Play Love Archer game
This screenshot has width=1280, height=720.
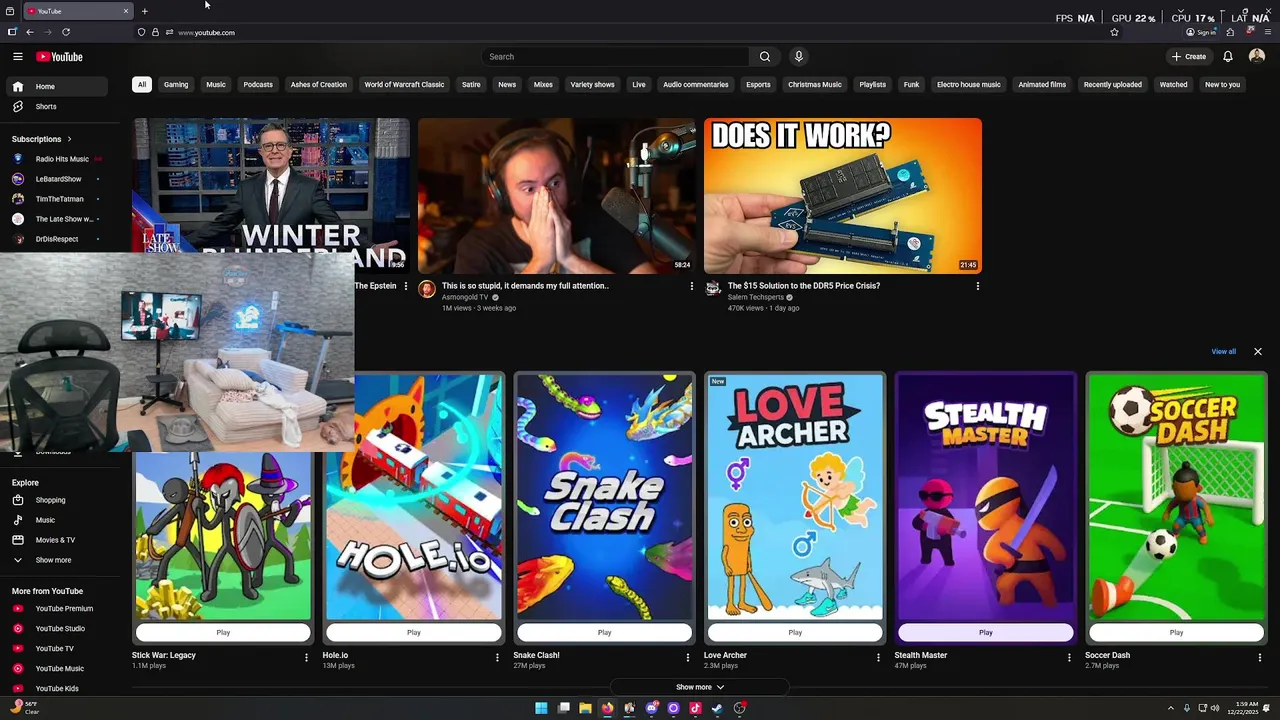coord(795,632)
